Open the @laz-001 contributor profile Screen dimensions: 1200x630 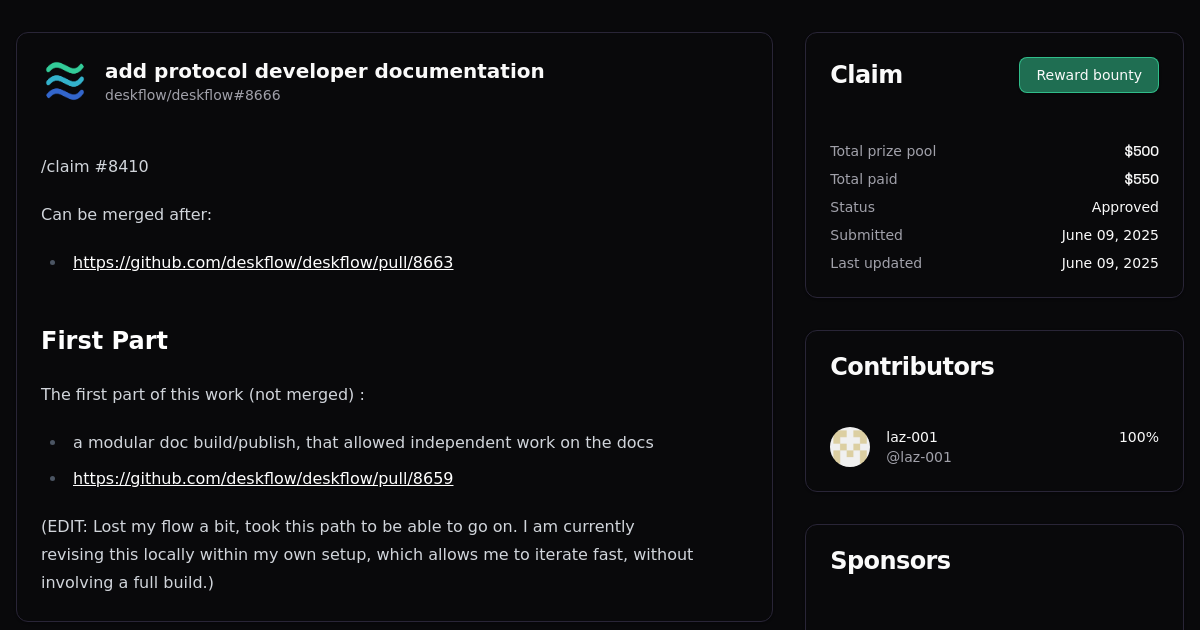918,457
